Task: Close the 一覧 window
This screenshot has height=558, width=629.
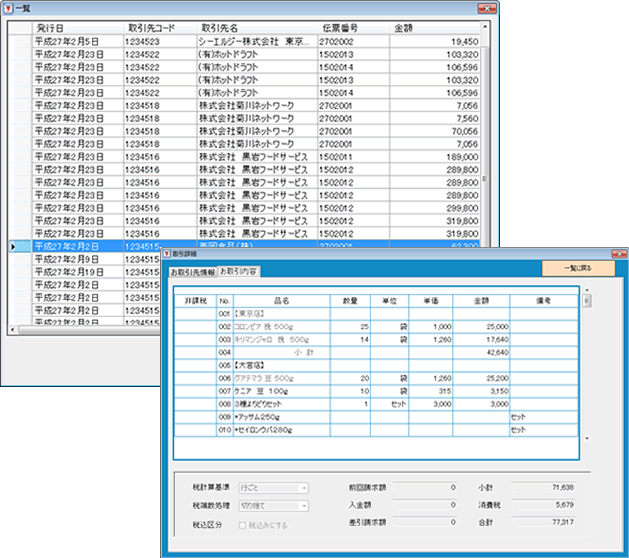Action: (487, 8)
